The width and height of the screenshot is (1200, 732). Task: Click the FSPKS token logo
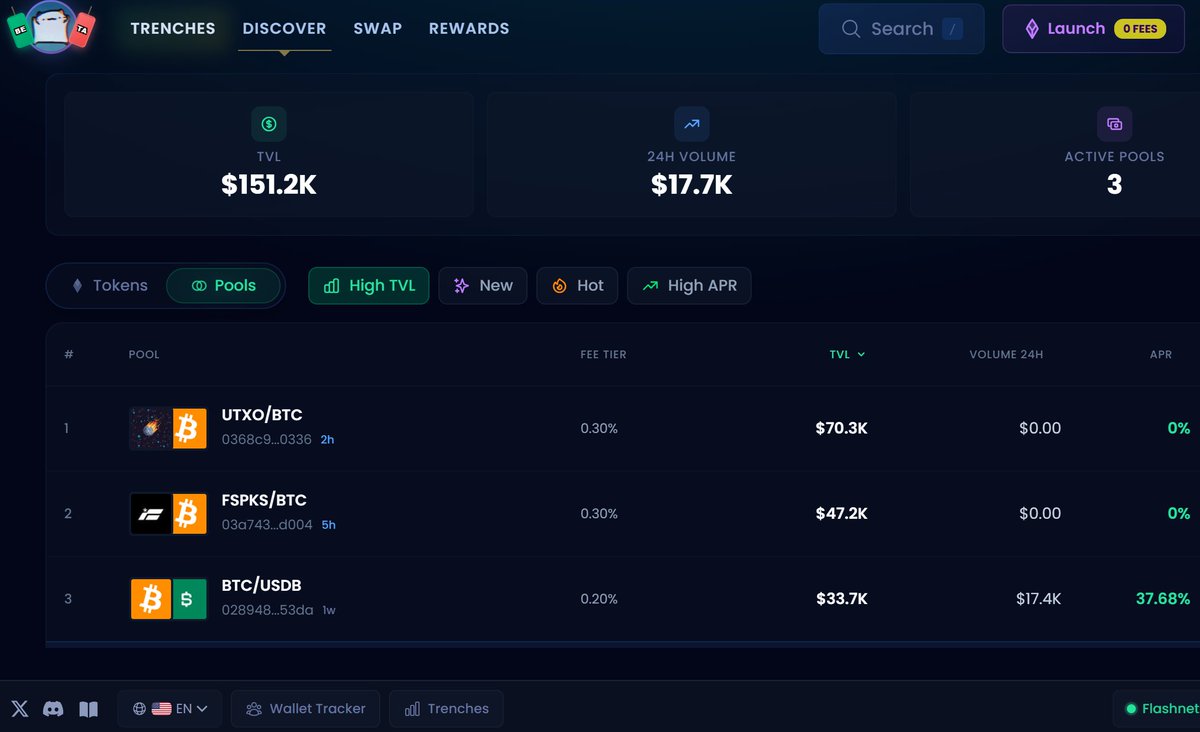click(x=150, y=514)
